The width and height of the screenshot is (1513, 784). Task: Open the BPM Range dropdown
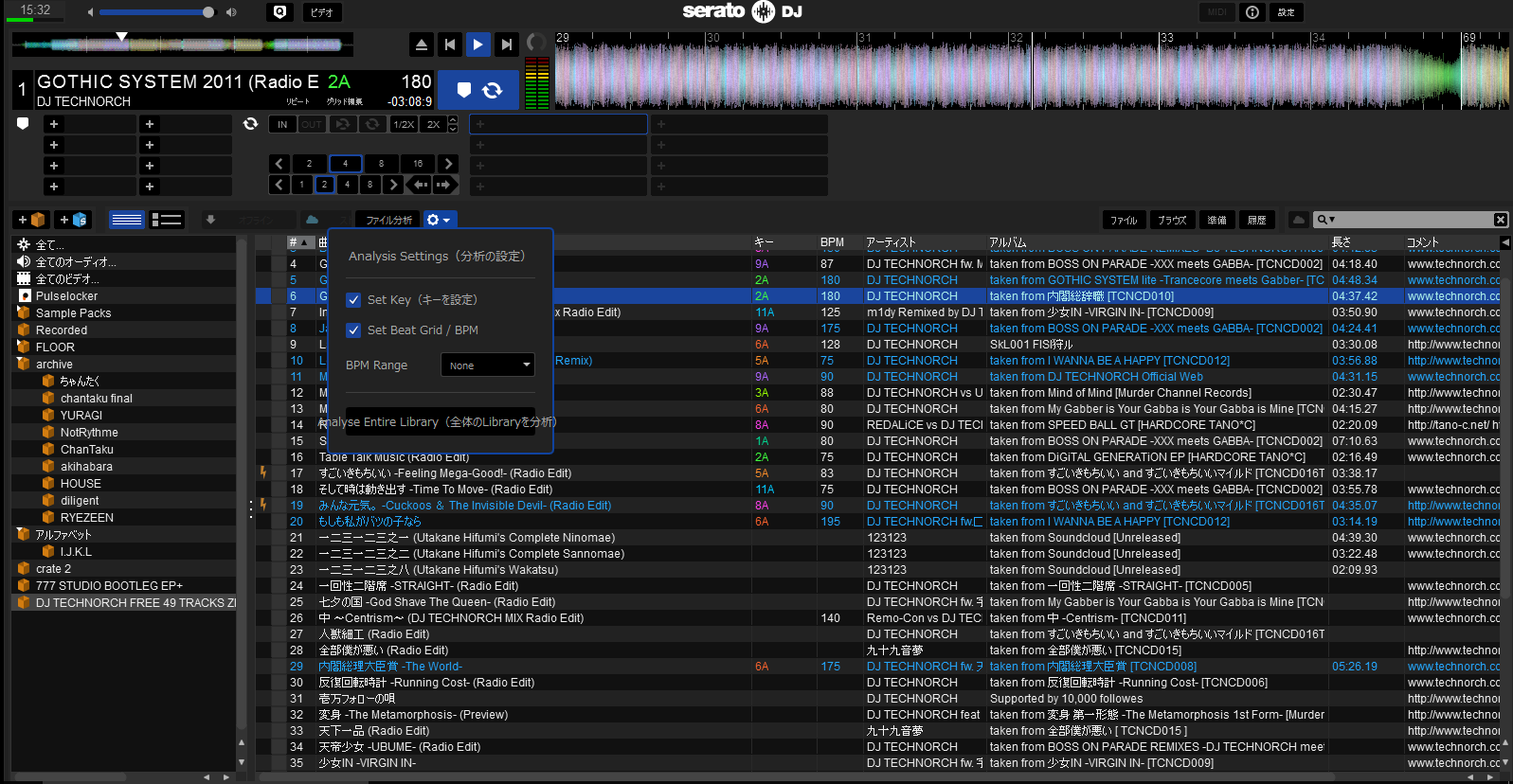(487, 365)
